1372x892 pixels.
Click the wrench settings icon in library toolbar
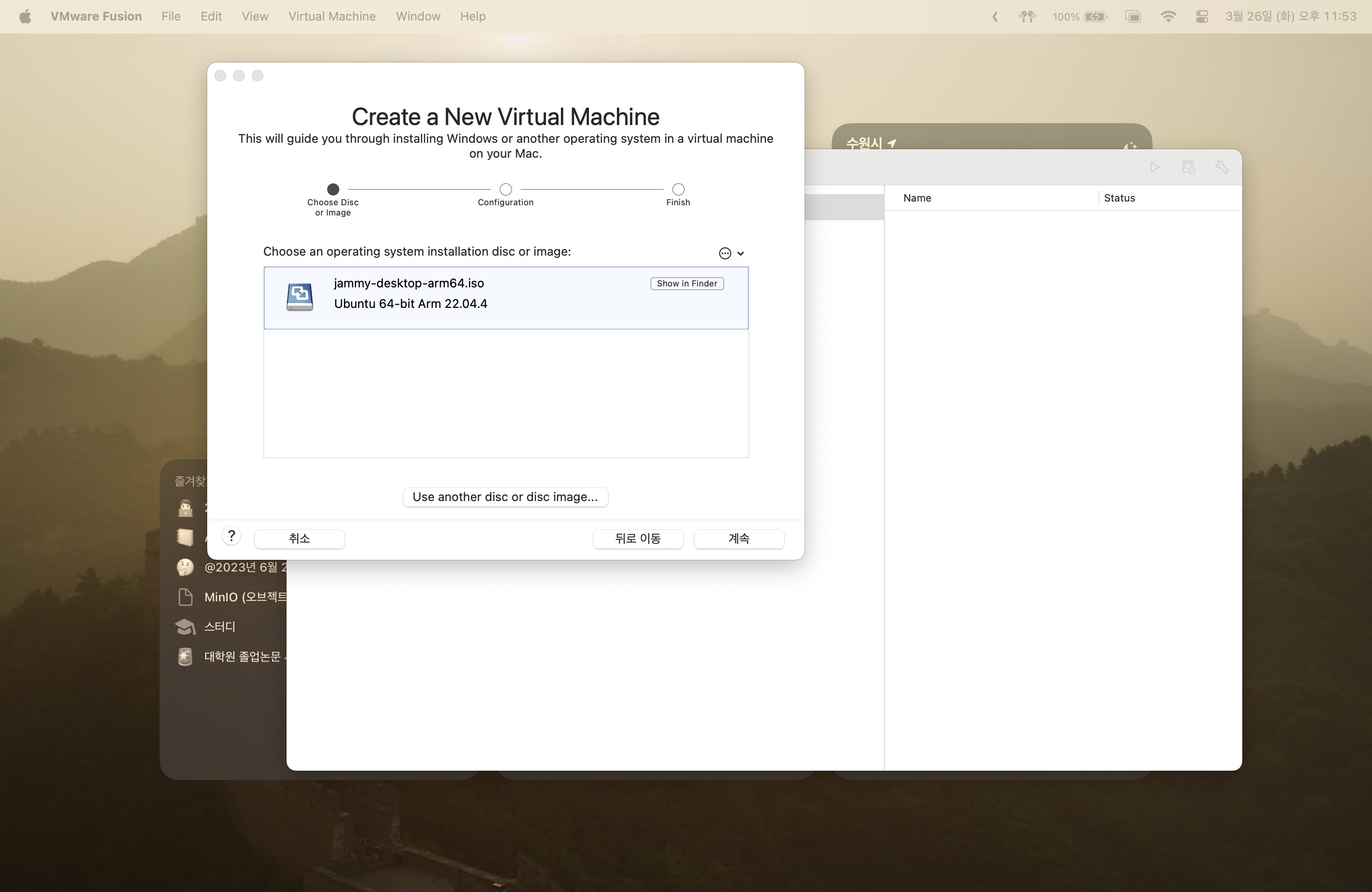click(1222, 167)
